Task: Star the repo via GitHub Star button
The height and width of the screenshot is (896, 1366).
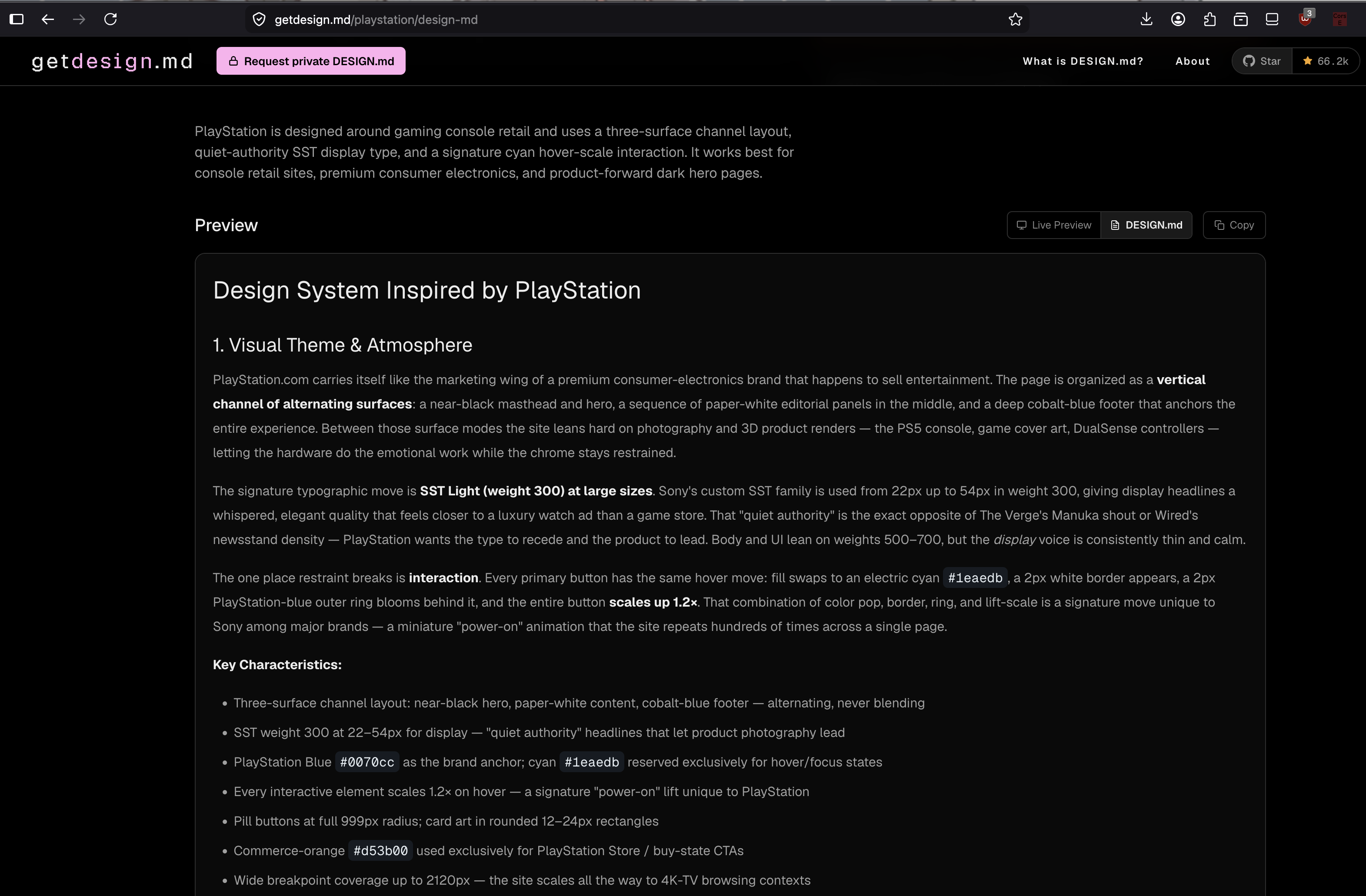Action: [1262, 61]
